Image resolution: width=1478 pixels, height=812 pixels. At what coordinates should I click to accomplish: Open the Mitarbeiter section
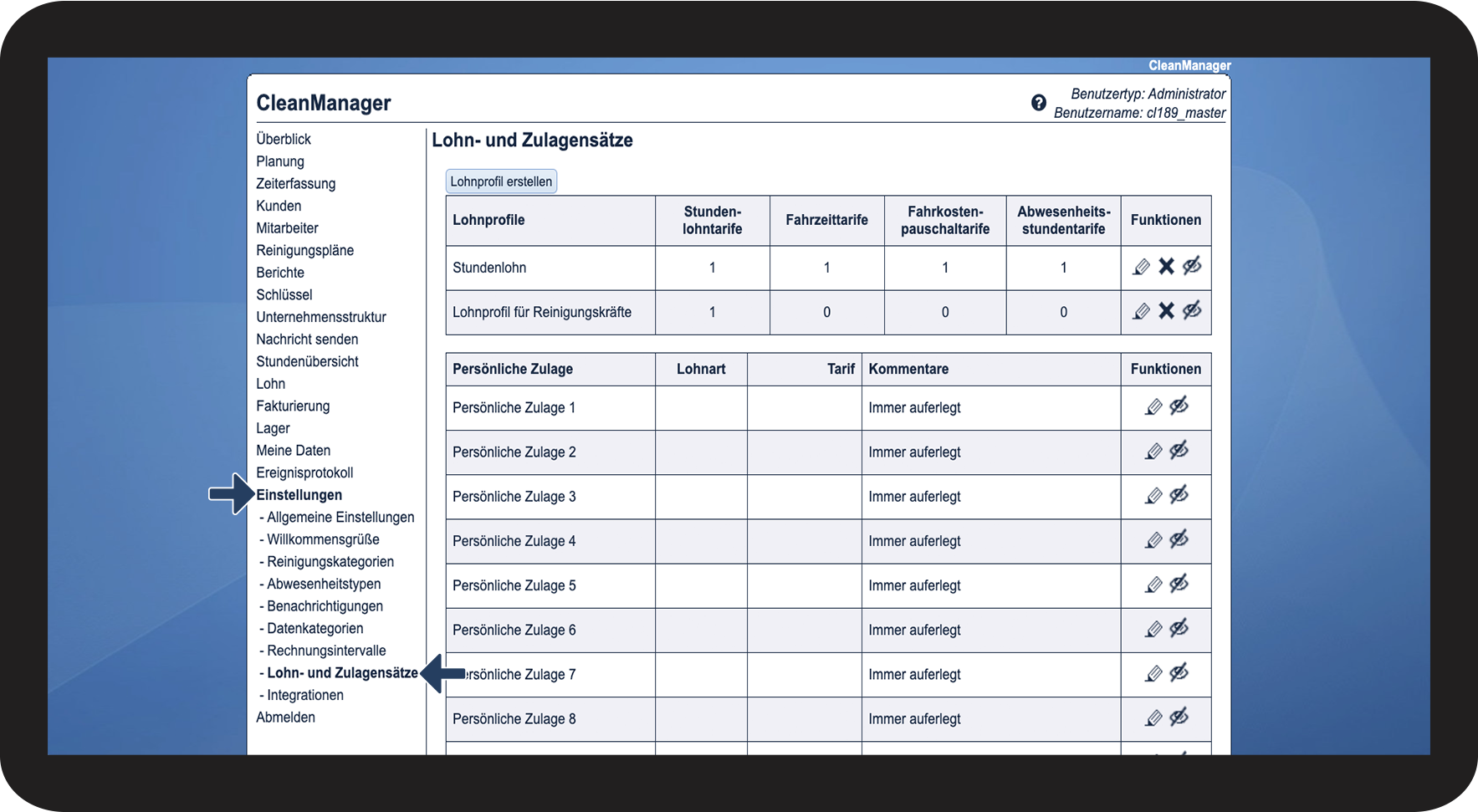(x=287, y=228)
